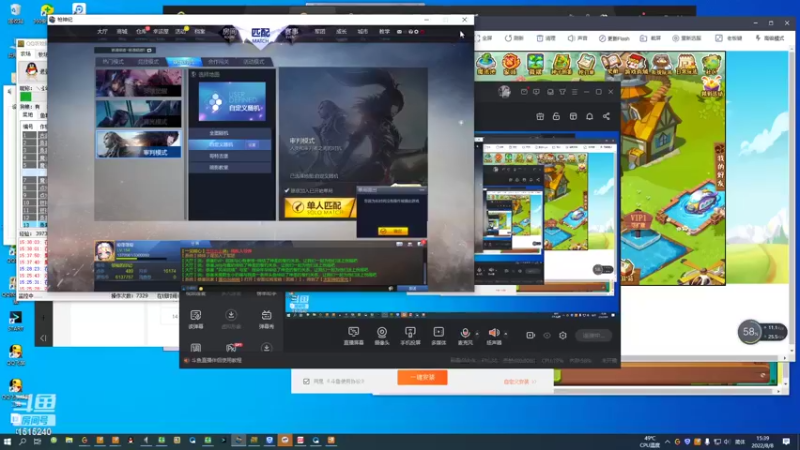The height and width of the screenshot is (450, 800).
Task: Open the 教学 tutorial menu item
Action: pyautogui.click(x=384, y=32)
